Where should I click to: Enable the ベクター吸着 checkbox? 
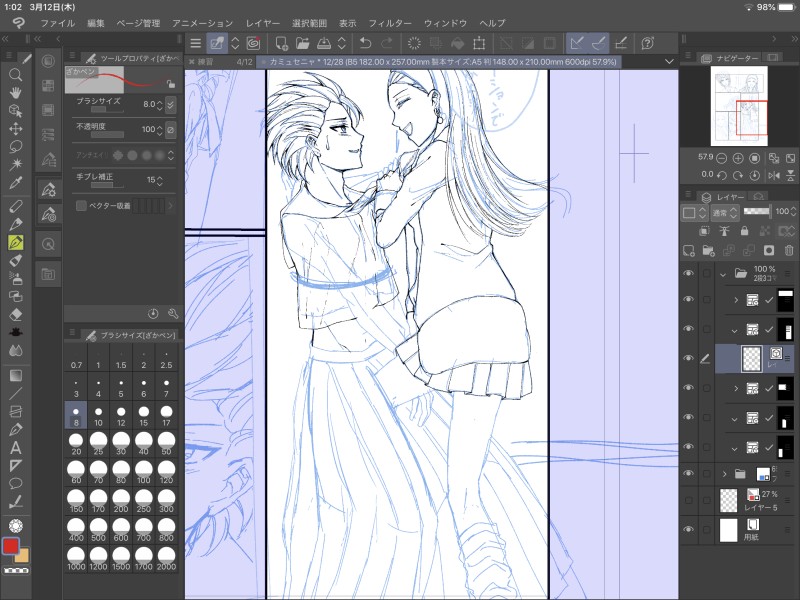(x=81, y=205)
